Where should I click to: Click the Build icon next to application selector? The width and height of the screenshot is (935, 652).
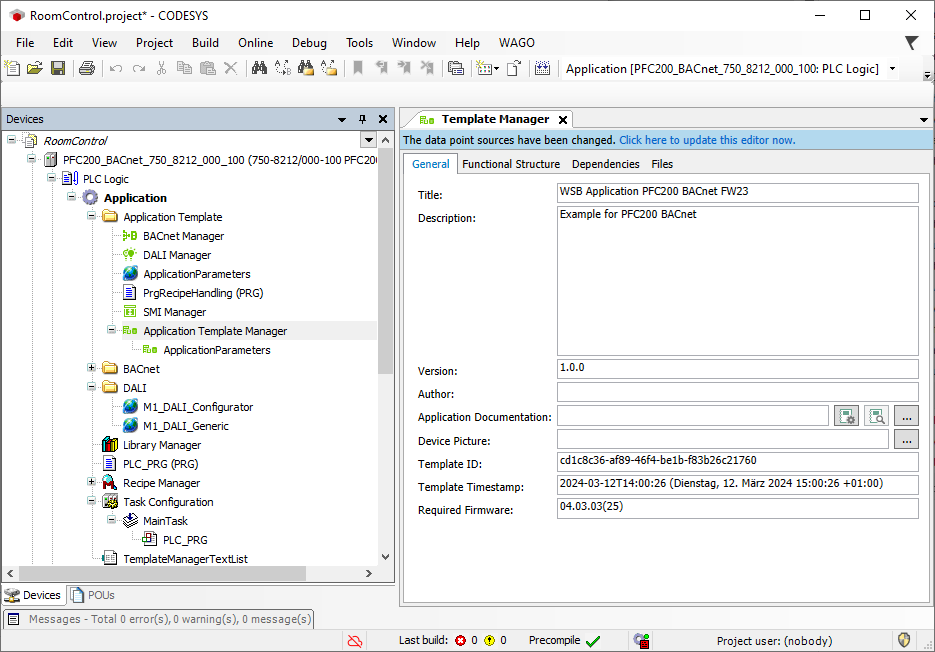pyautogui.click(x=542, y=69)
